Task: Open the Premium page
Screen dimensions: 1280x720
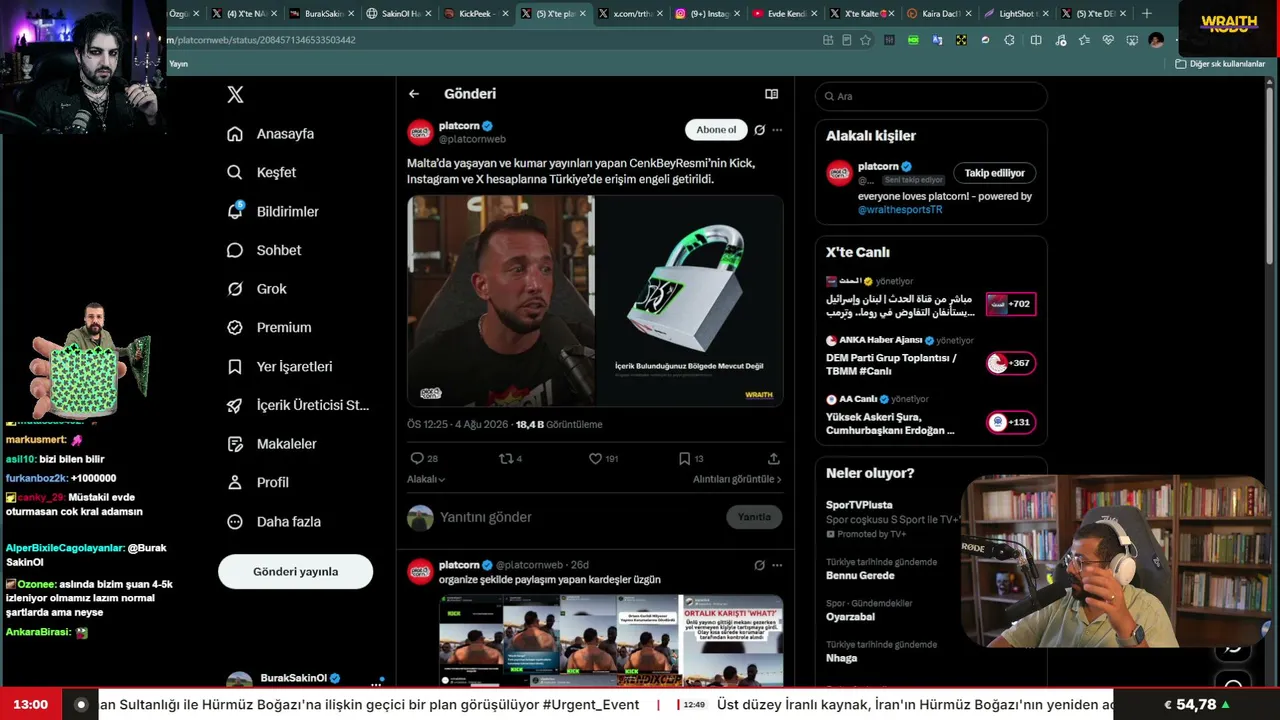Action: 269,327
